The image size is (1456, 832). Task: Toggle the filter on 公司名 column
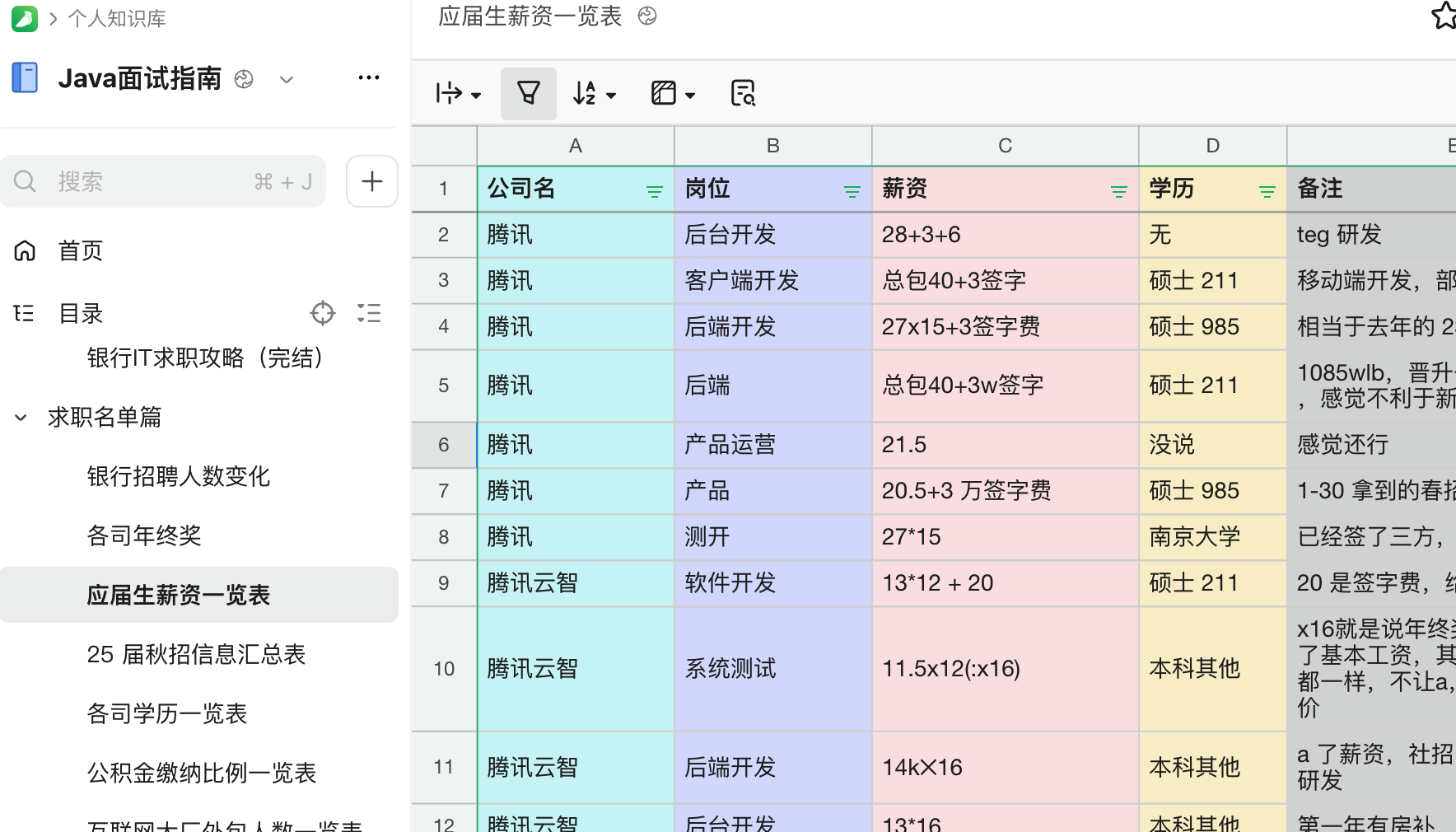[x=654, y=191]
